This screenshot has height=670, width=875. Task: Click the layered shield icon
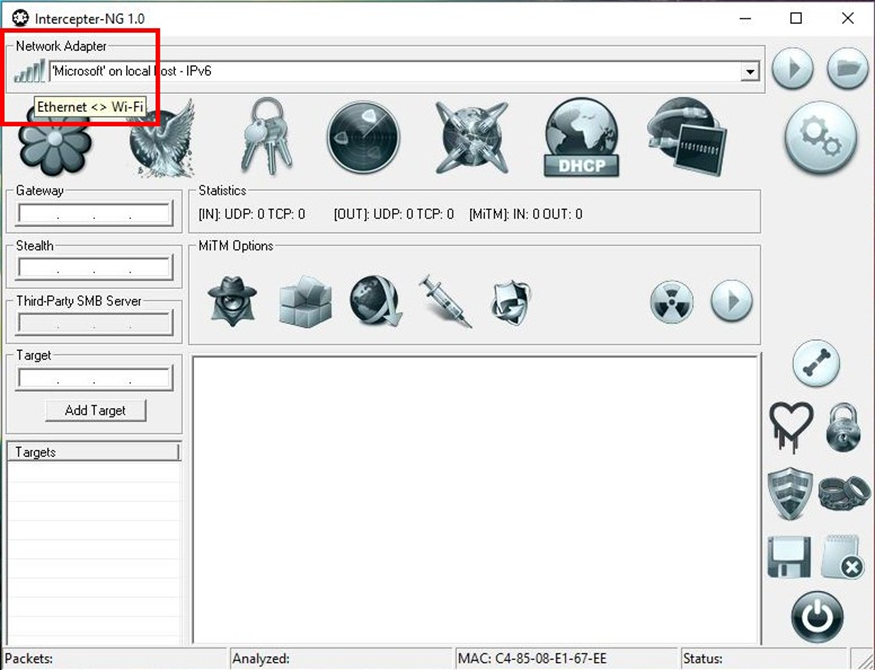point(790,494)
